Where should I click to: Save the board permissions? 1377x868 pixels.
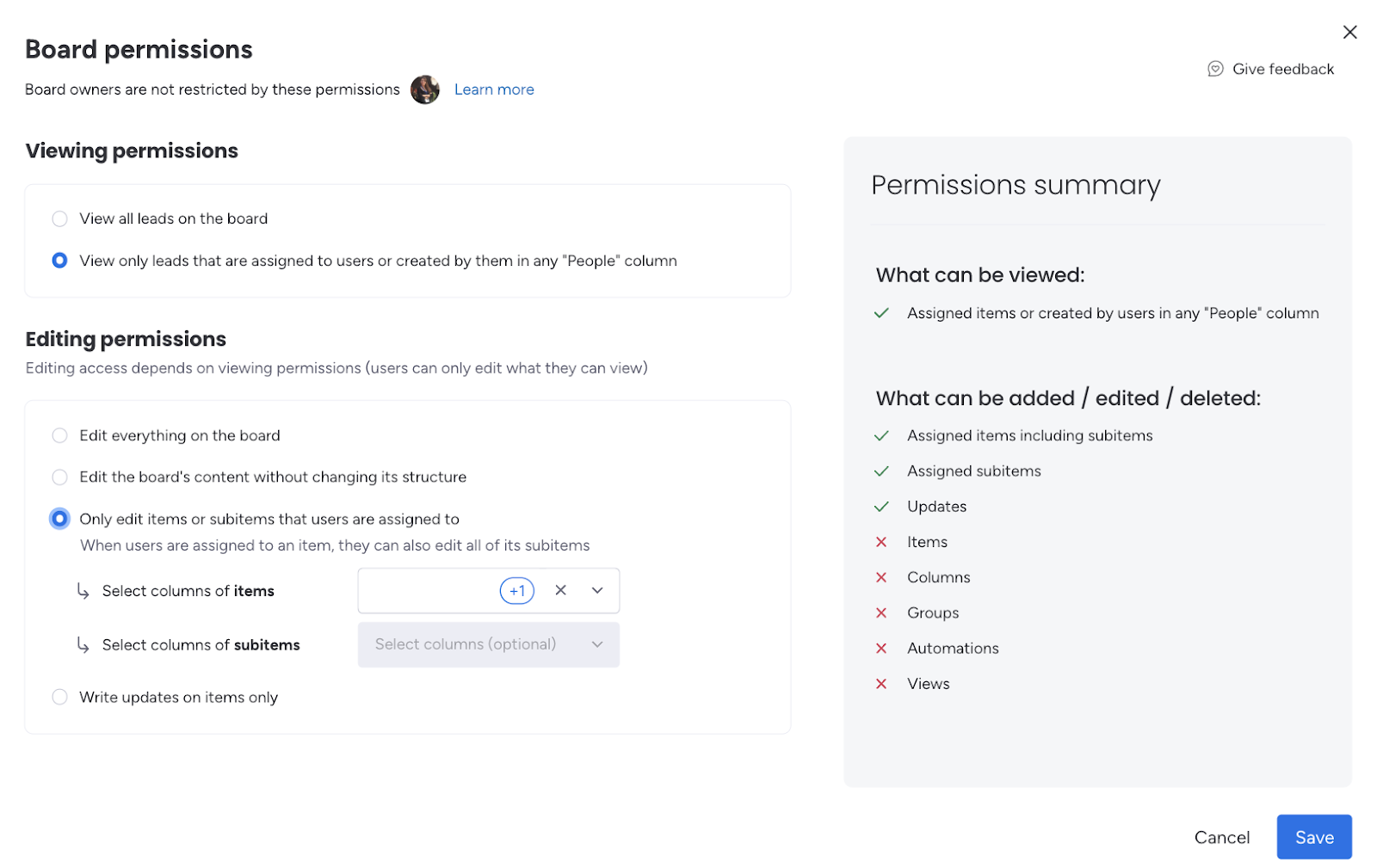(x=1313, y=837)
